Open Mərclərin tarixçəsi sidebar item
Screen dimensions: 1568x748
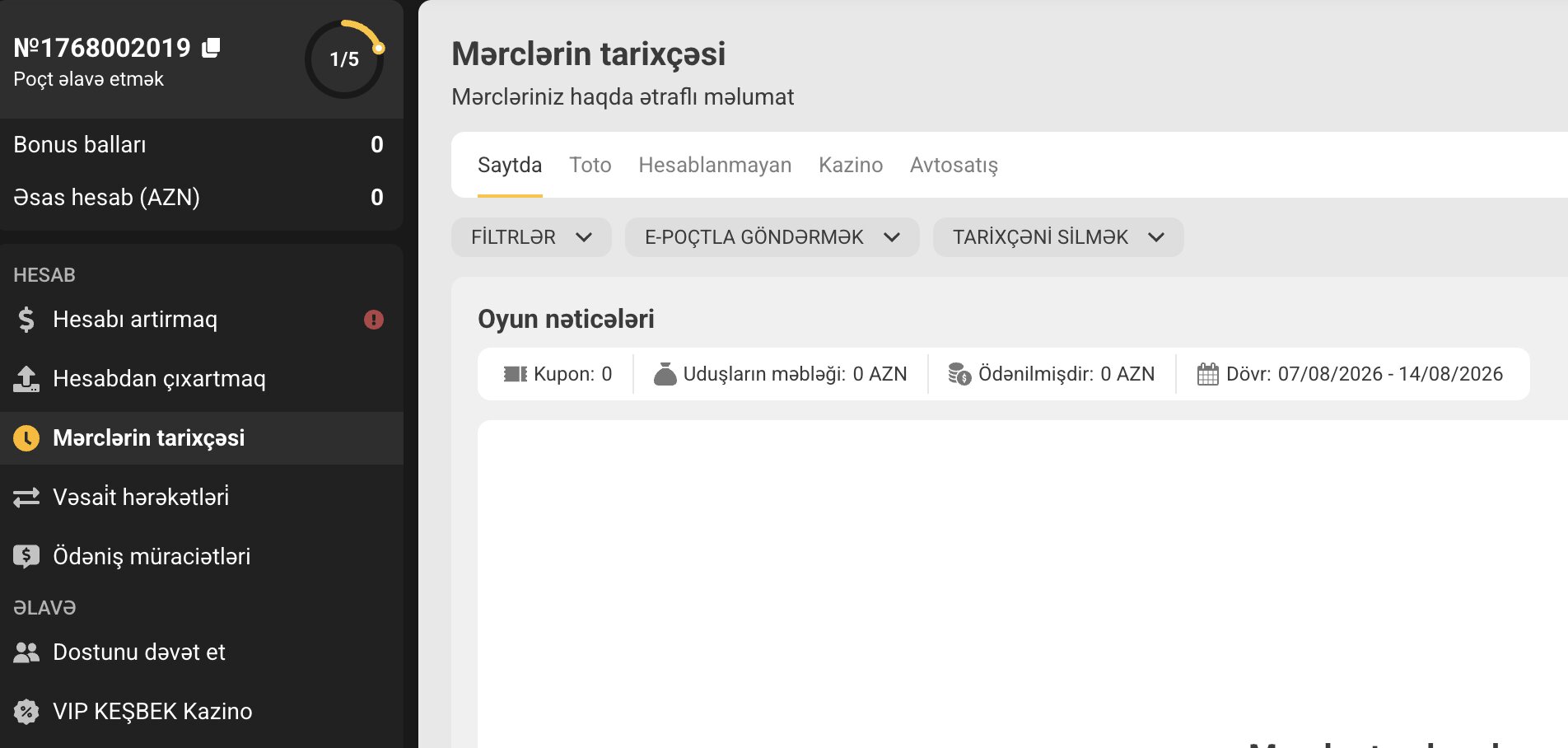[x=202, y=438]
